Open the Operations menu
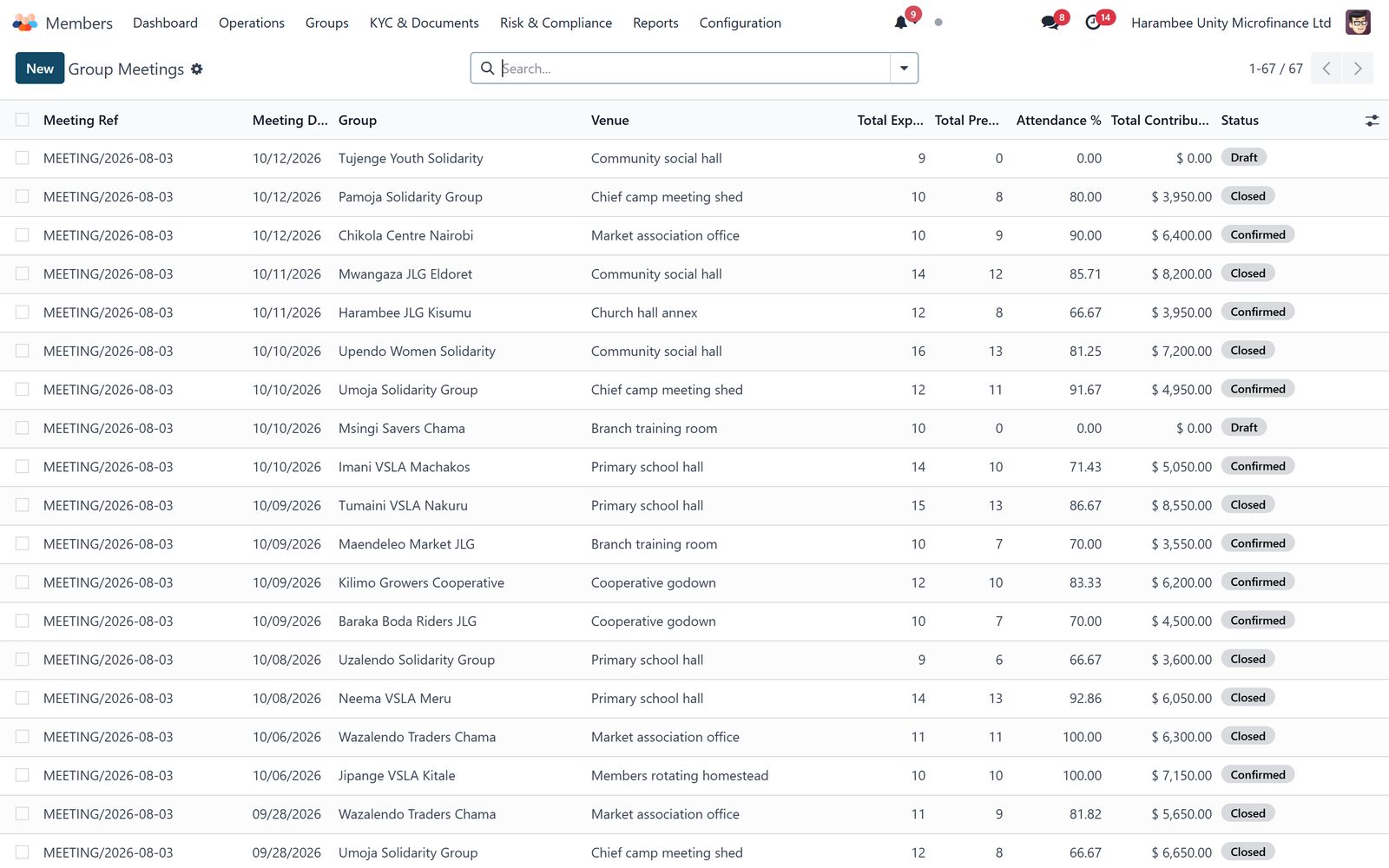Viewport: 1389px width, 868px height. click(x=252, y=23)
